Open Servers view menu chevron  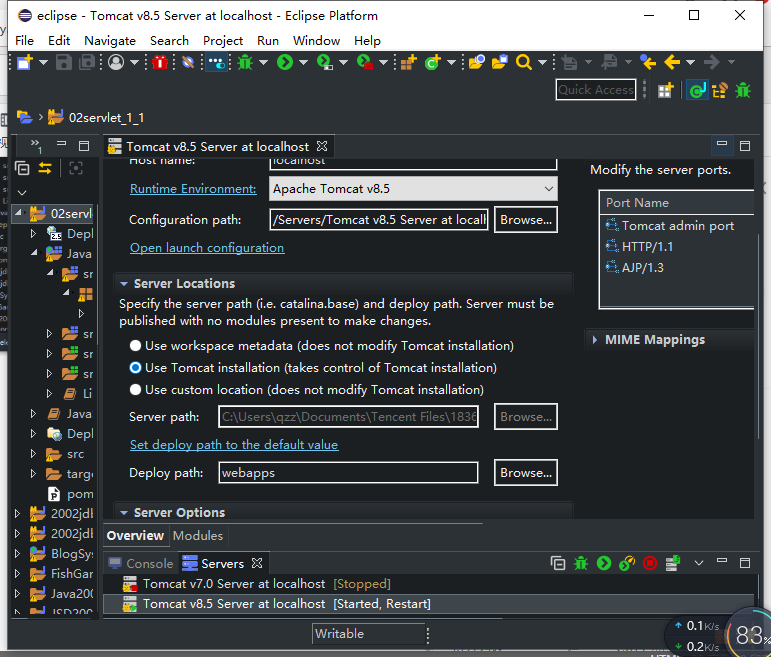[x=699, y=563]
